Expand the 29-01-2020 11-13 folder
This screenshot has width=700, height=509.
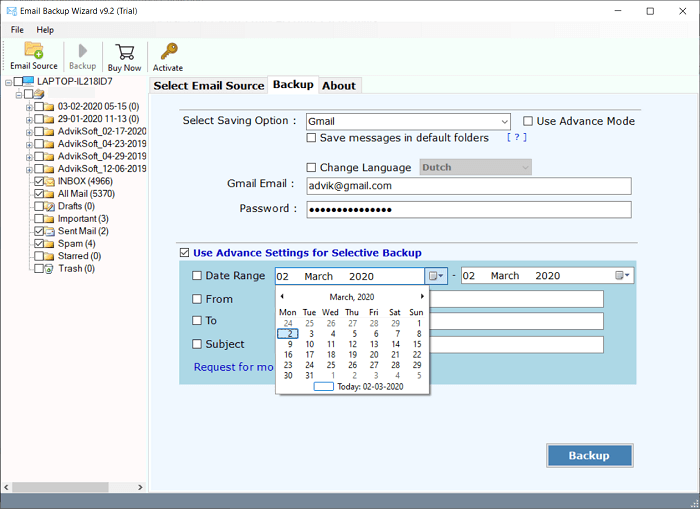pos(29,120)
